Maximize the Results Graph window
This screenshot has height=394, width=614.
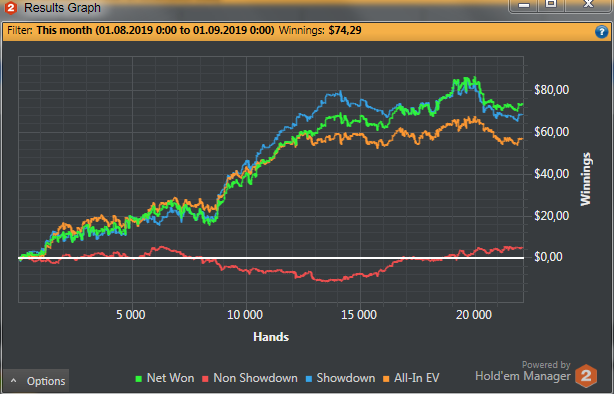click(x=551, y=5)
